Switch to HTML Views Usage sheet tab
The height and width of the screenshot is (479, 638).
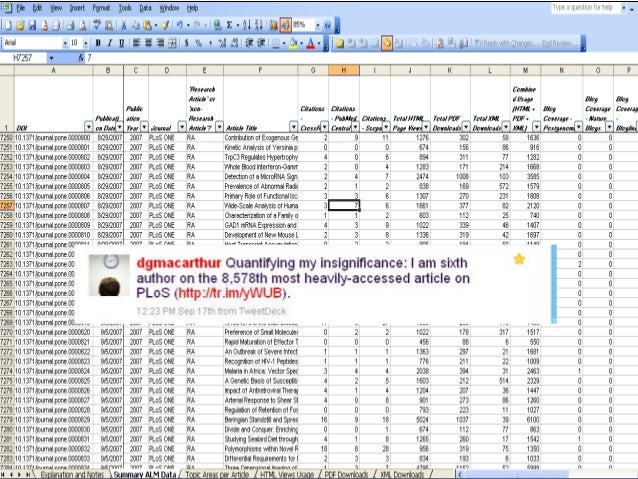287,475
